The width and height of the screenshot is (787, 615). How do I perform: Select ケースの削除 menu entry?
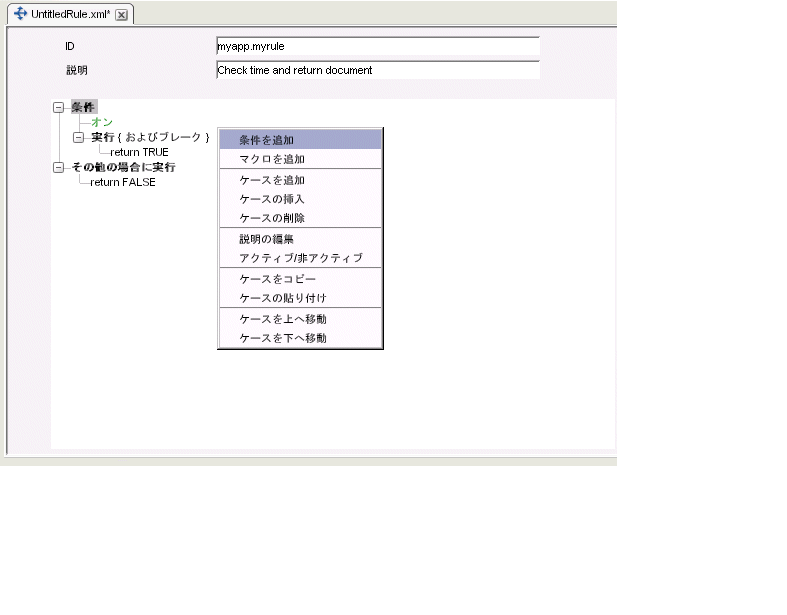(300, 218)
